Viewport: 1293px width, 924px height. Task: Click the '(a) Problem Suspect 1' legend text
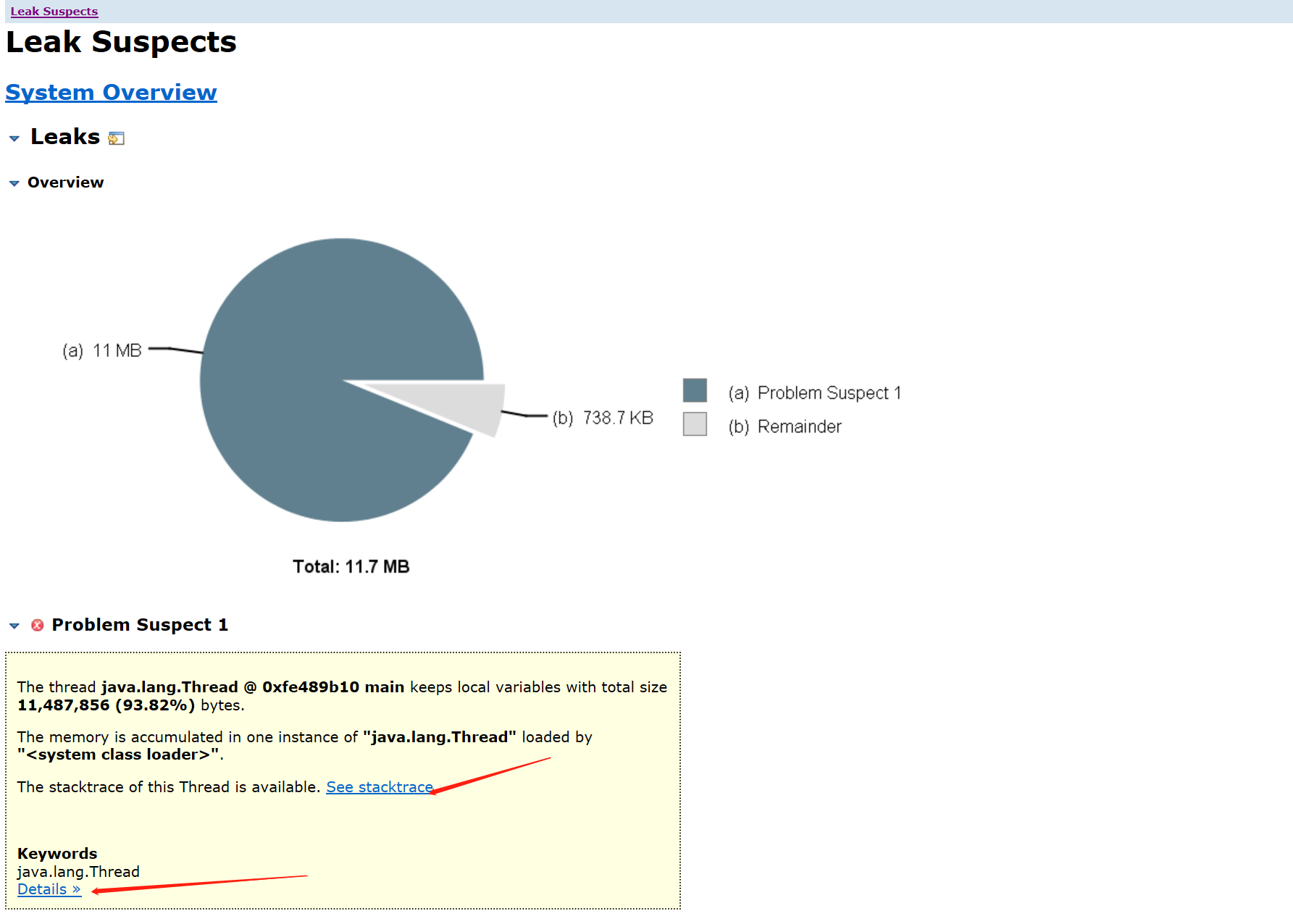click(815, 393)
